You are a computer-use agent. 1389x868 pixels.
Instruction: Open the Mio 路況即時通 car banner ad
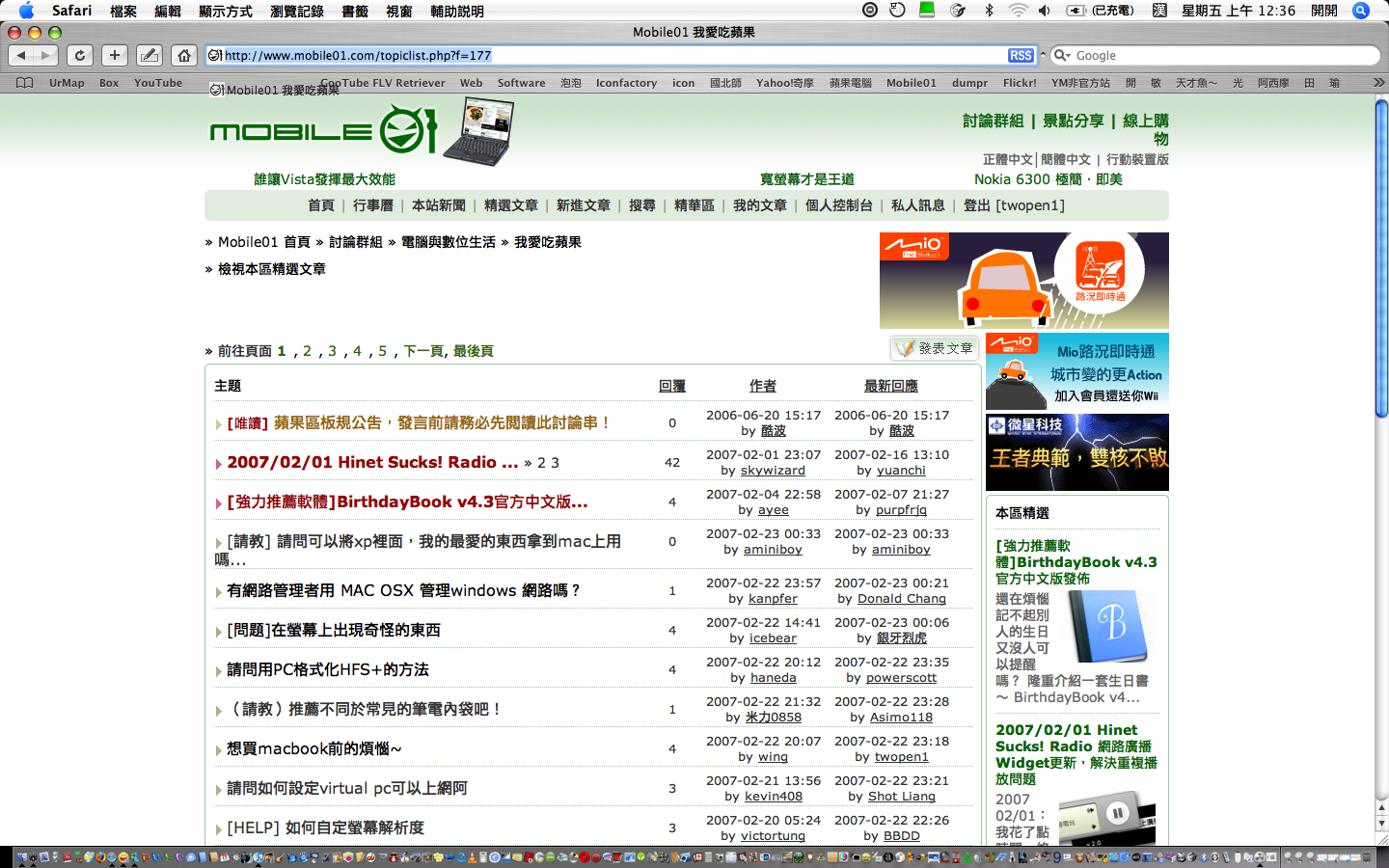click(x=1024, y=281)
